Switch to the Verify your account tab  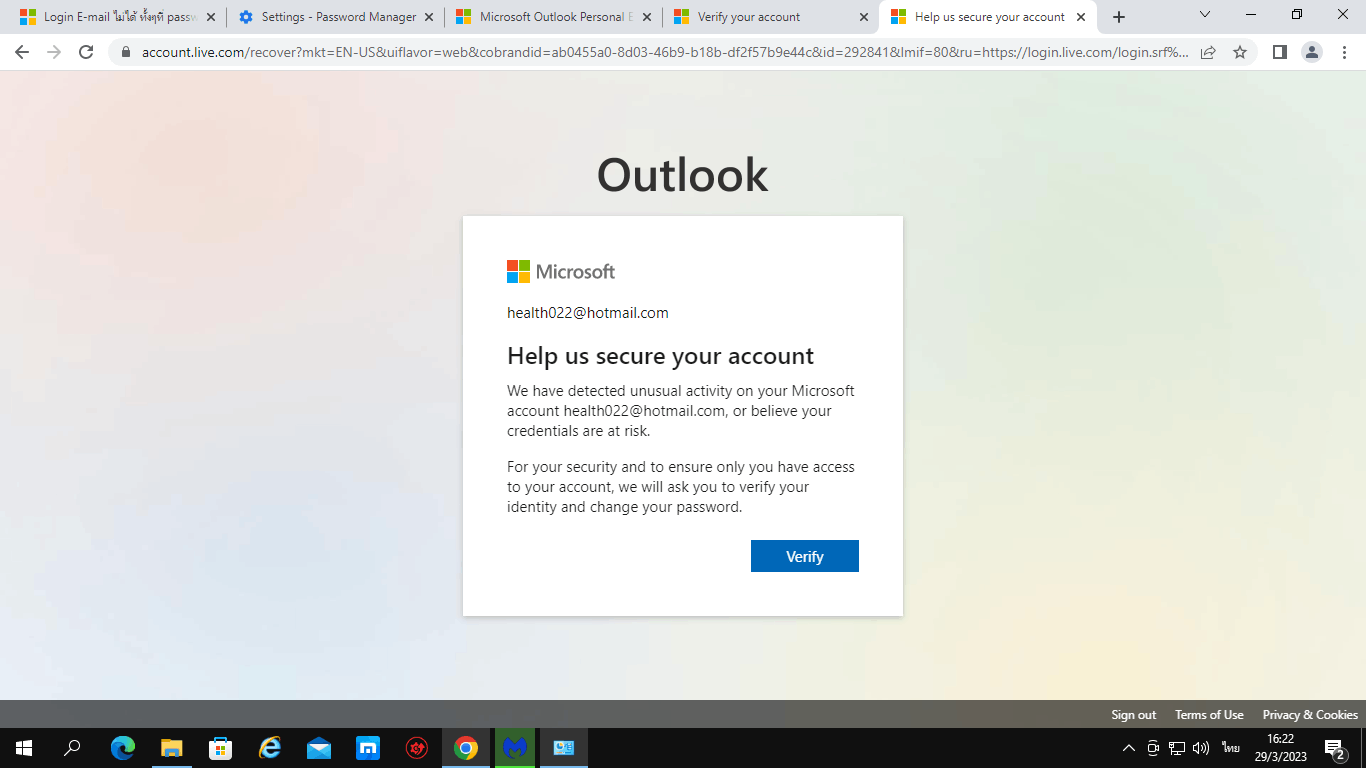click(771, 17)
